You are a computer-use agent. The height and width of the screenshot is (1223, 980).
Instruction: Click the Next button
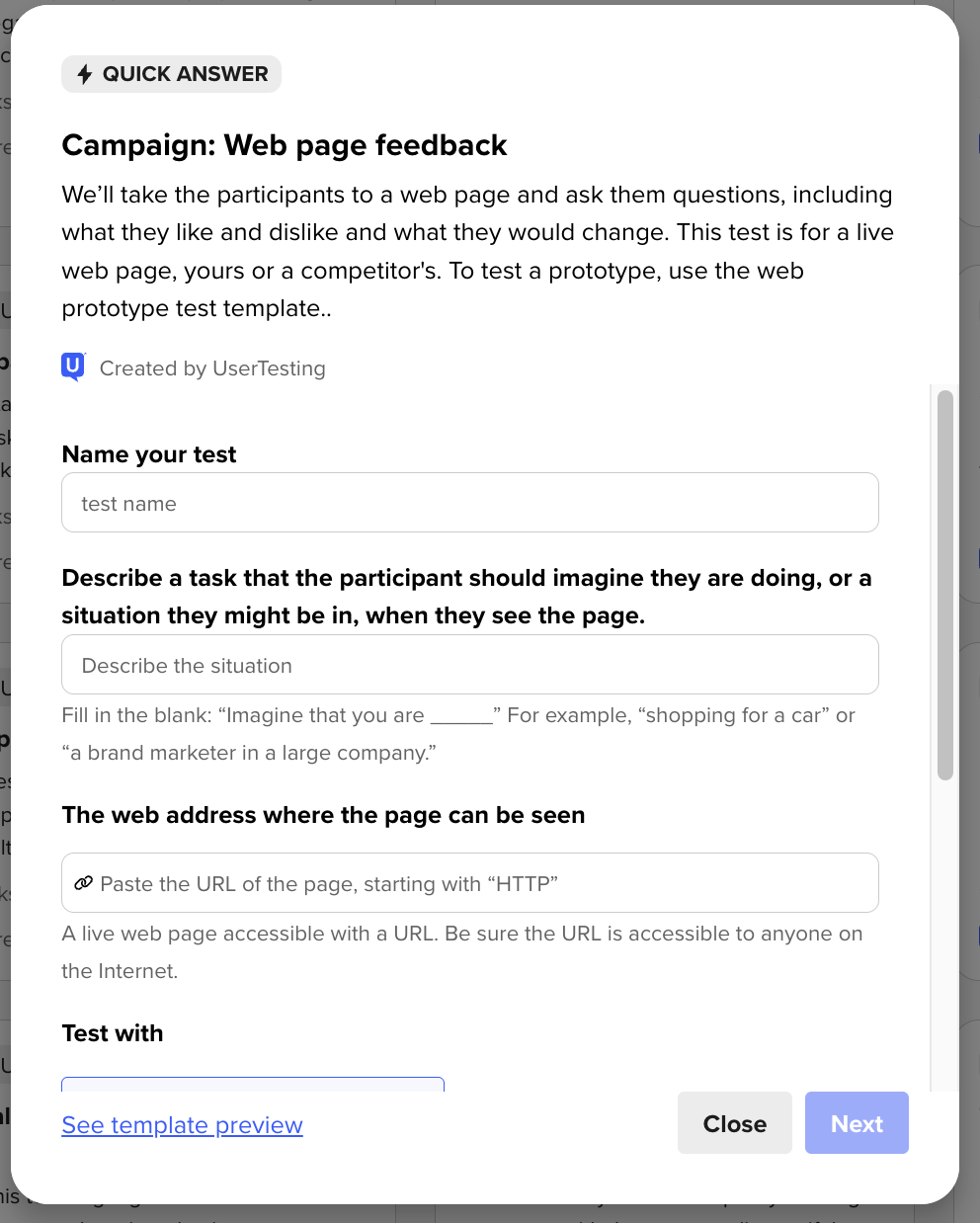[x=857, y=1123]
